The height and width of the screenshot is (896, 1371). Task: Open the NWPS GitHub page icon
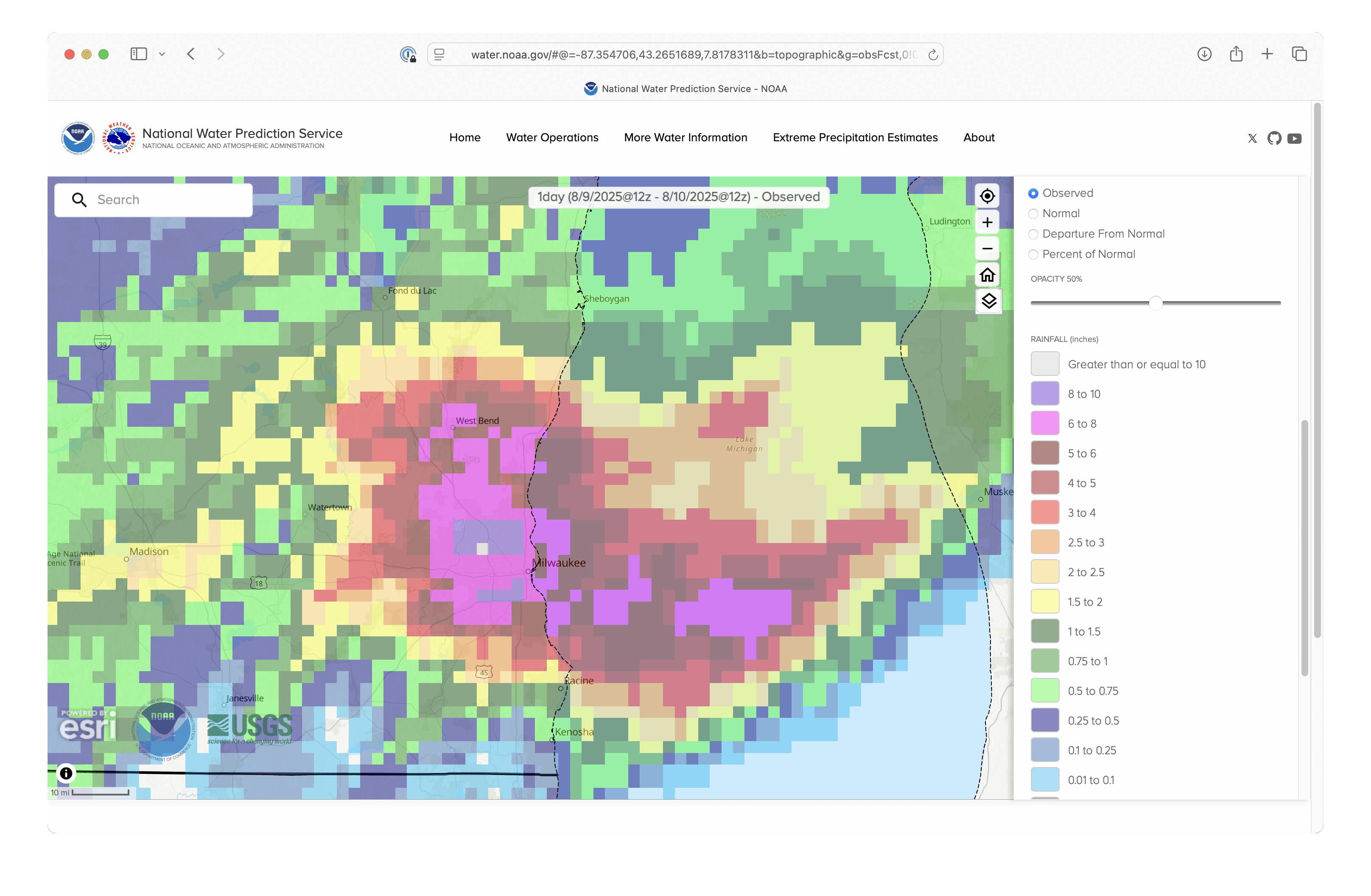pos(1274,138)
